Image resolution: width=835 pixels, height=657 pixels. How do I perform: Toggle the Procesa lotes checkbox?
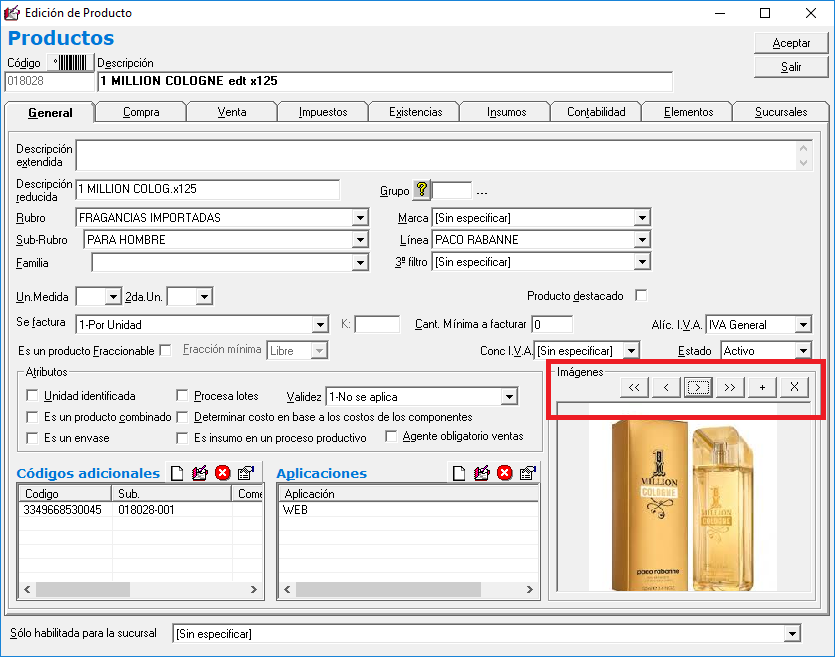point(182,396)
